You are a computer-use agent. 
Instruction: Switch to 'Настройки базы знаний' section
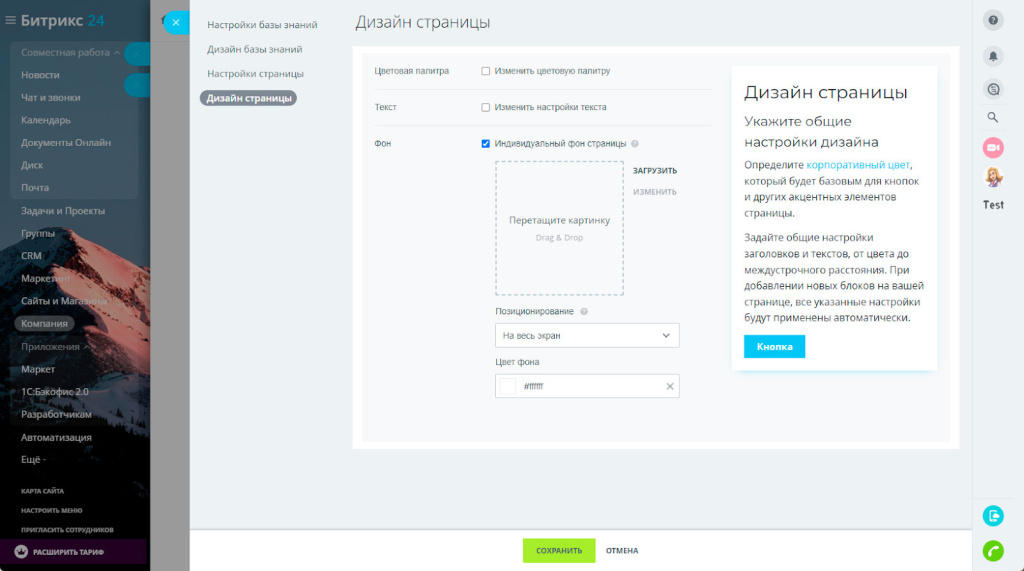(x=262, y=24)
